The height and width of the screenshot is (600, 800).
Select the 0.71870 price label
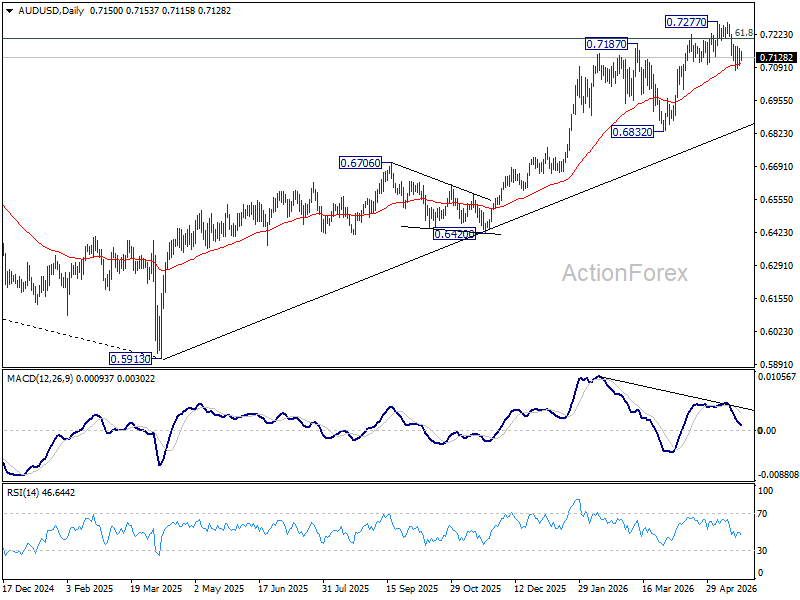coord(606,44)
